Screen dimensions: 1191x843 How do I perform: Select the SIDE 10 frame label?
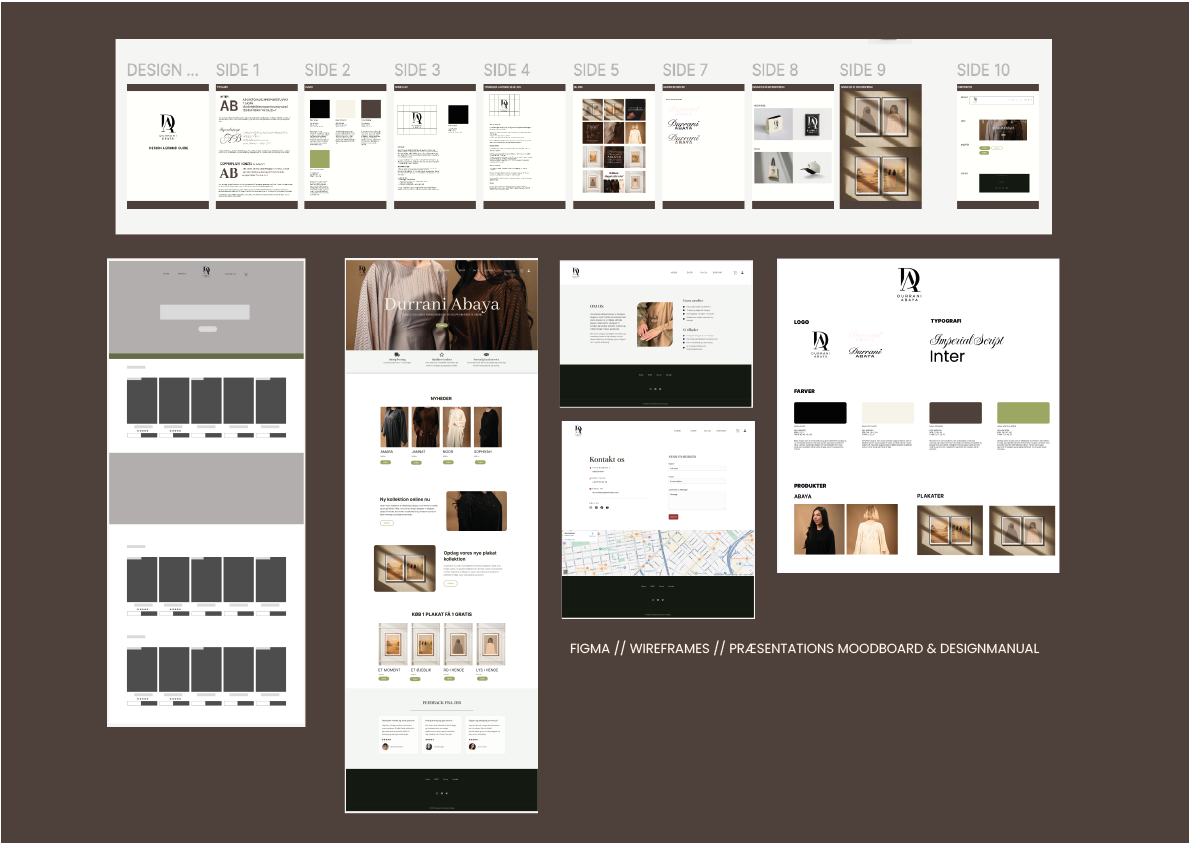983,70
